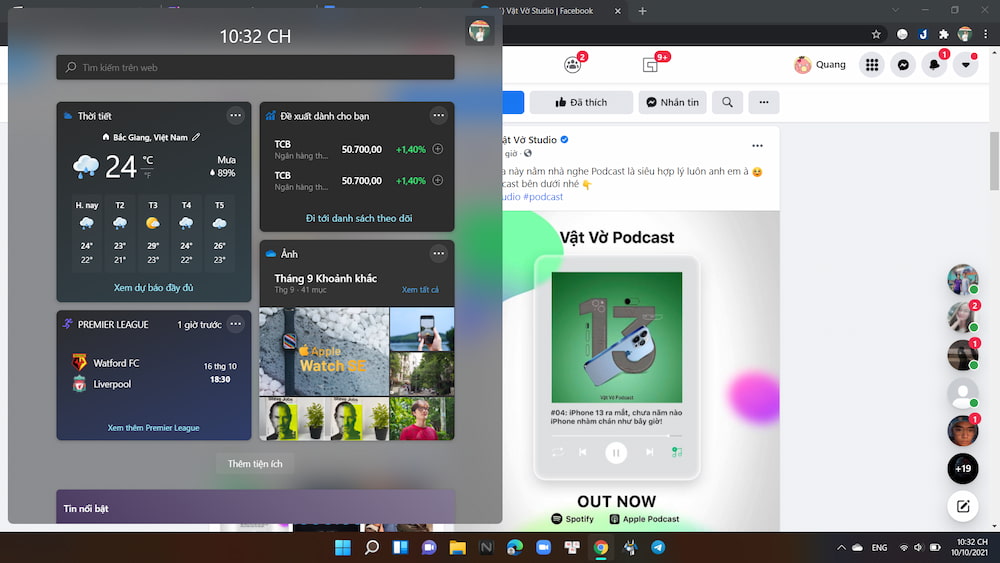Open Apple Watch SE photo thumbnail
This screenshot has height=563, width=1000.
click(x=324, y=351)
